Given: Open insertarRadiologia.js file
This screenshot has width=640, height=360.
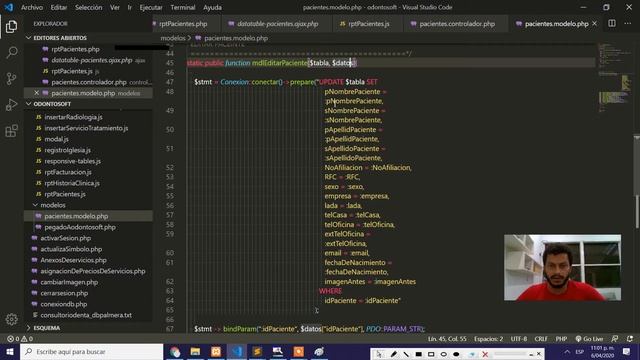Looking at the screenshot, I should [x=73, y=117].
